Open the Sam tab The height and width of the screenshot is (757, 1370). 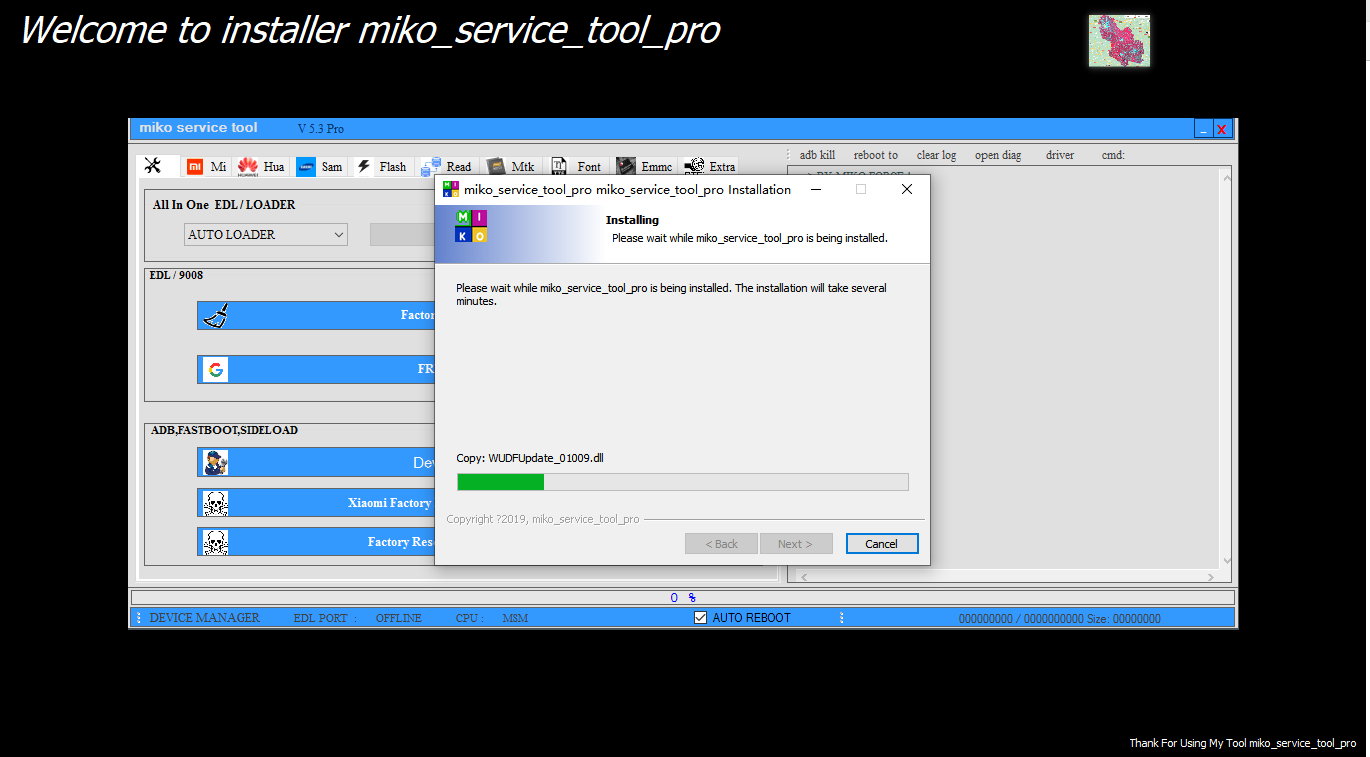pyautogui.click(x=320, y=167)
